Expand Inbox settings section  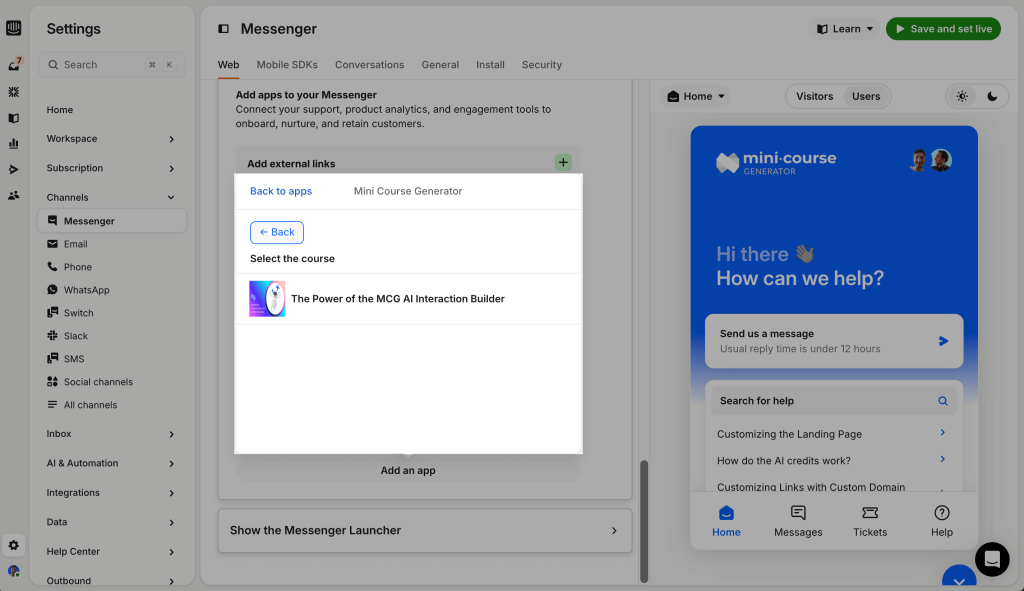[x=112, y=434]
